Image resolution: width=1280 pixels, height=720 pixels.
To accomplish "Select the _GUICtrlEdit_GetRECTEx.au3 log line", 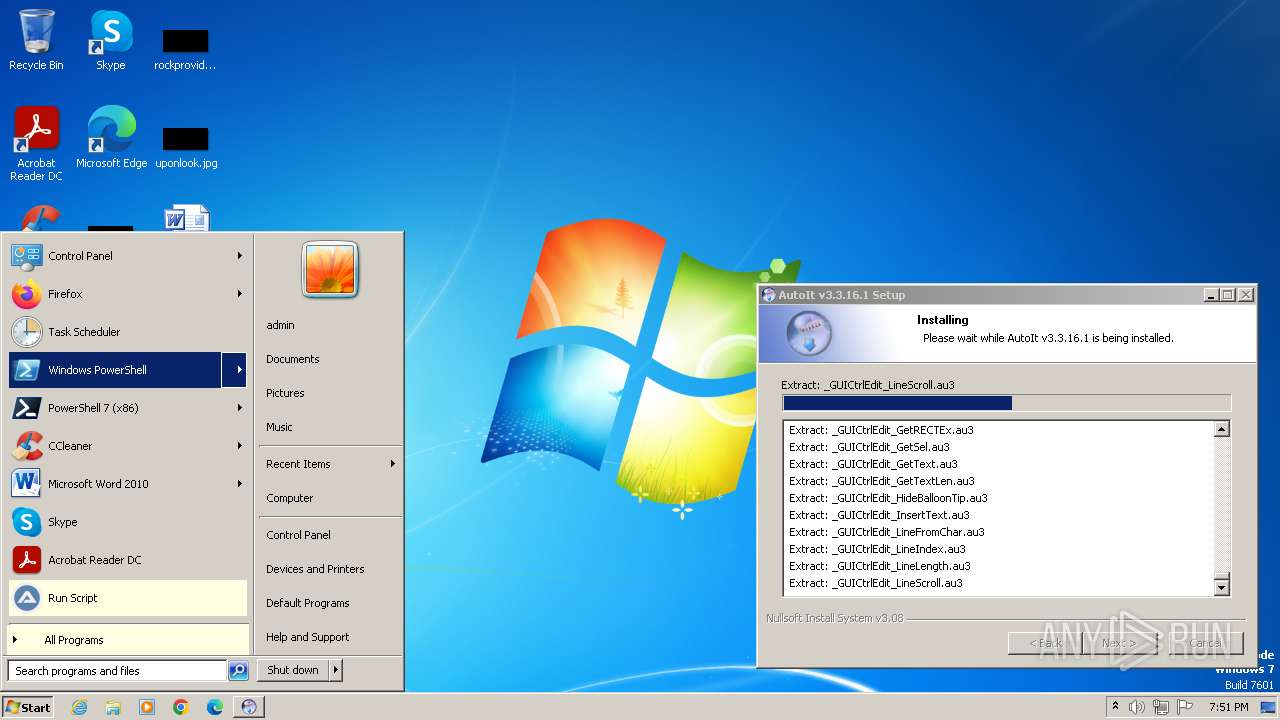I will (881, 430).
